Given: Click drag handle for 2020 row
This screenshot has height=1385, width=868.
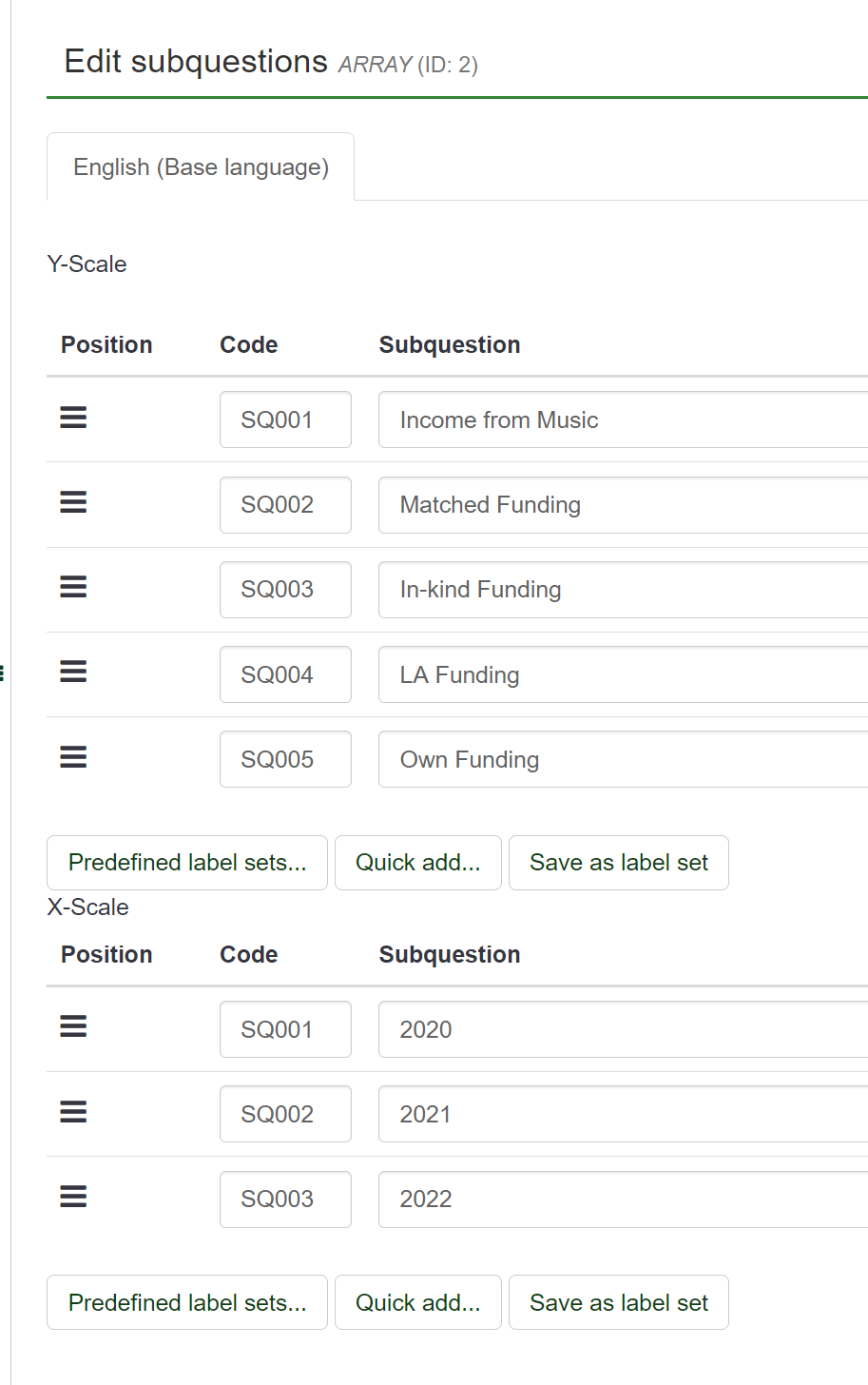Looking at the screenshot, I should [73, 1026].
